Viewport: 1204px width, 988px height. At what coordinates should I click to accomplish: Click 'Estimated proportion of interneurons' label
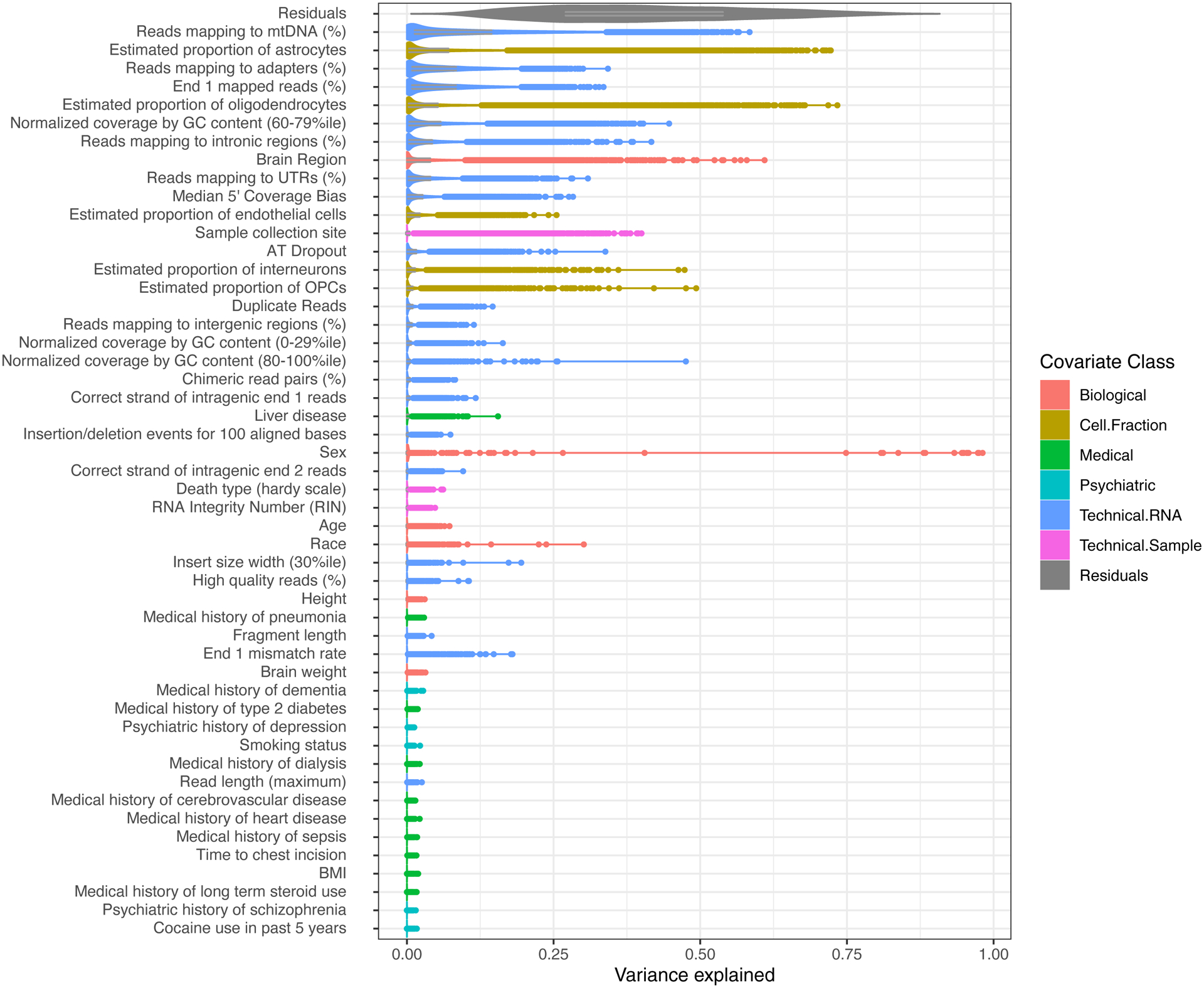(219, 269)
